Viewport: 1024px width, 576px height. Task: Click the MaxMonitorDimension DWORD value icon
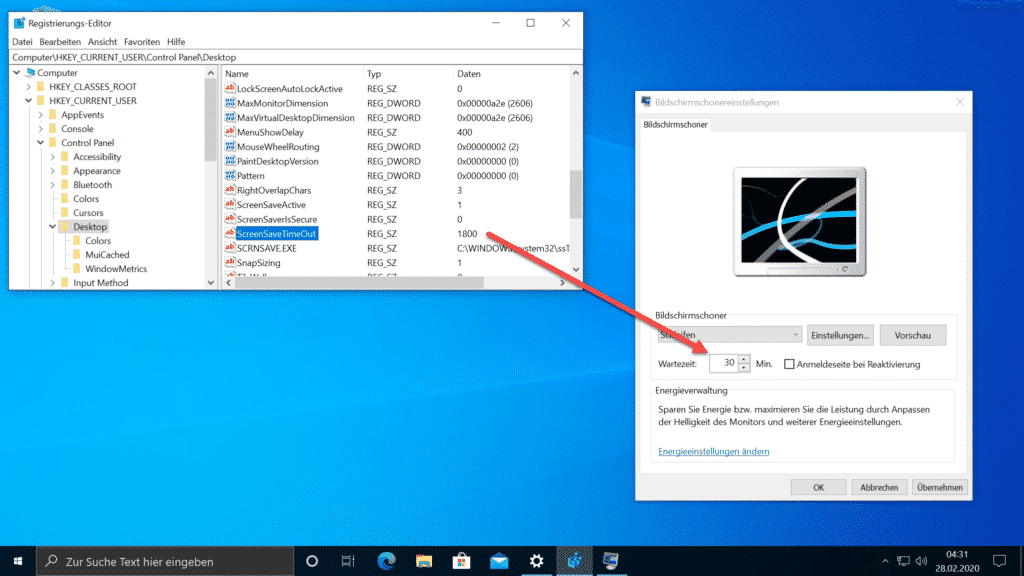(x=229, y=103)
